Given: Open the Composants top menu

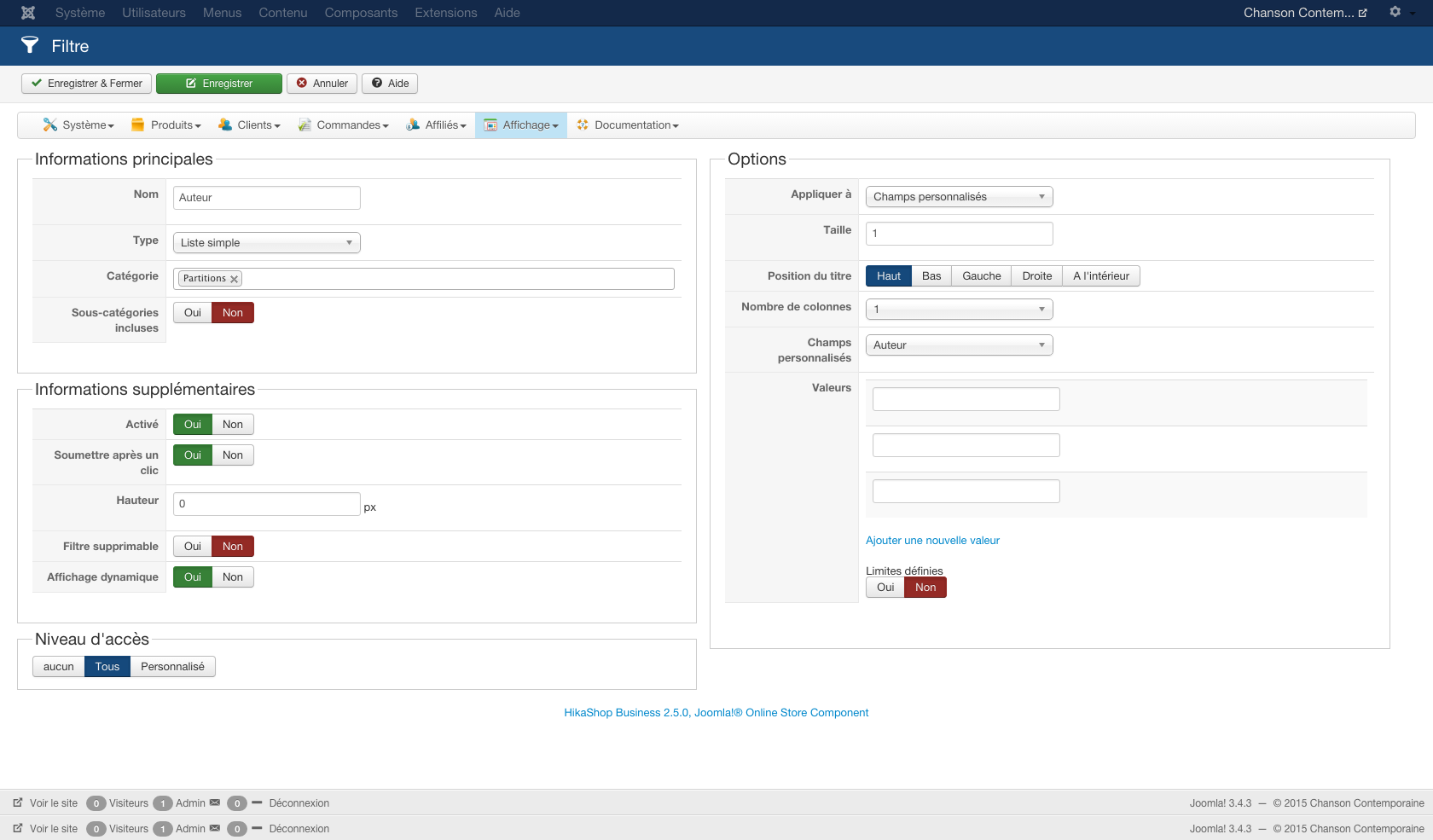Looking at the screenshot, I should tap(361, 13).
